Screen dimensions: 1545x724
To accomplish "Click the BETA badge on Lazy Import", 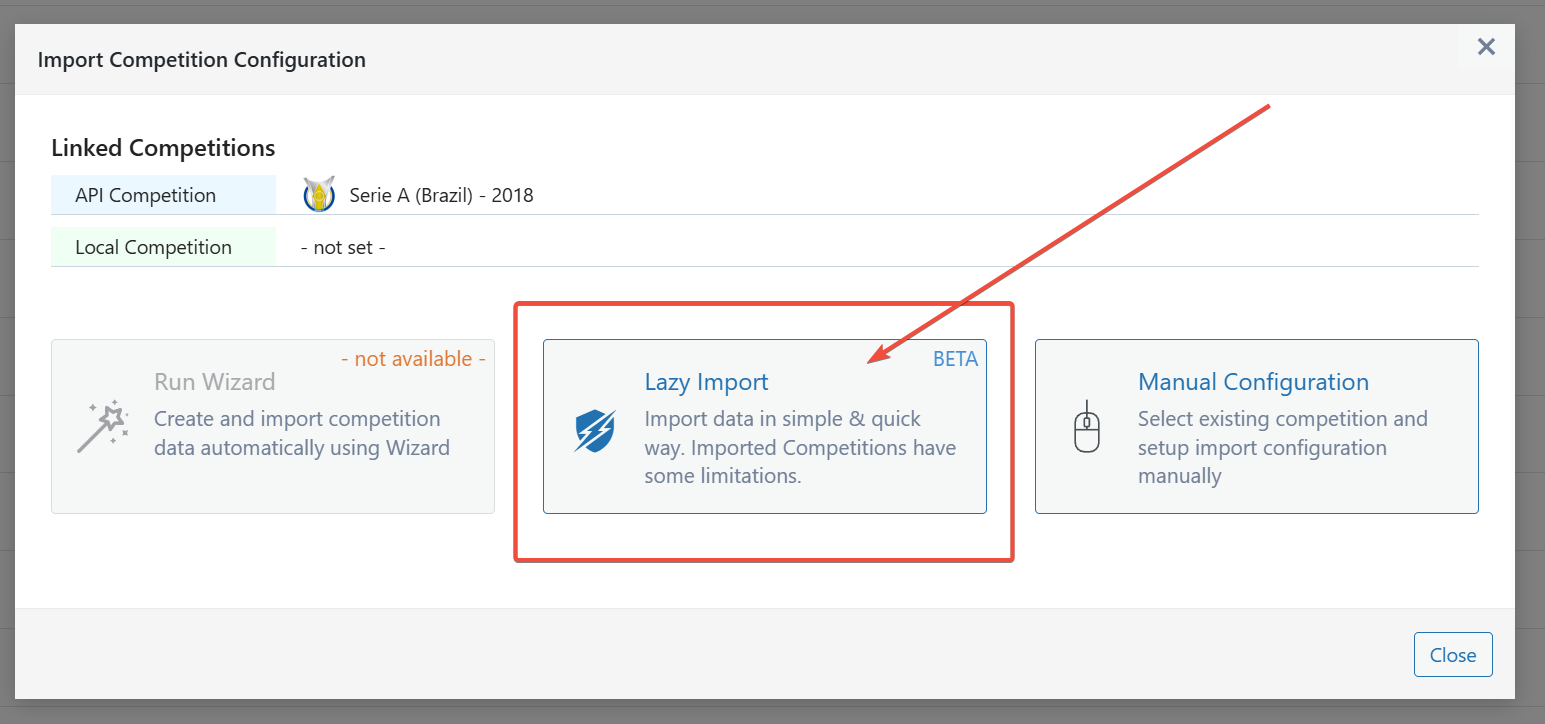I will pos(955,359).
